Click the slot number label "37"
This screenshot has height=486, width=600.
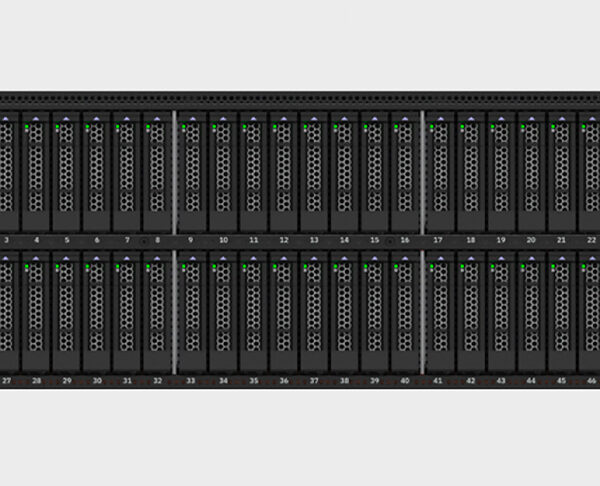[x=314, y=380]
